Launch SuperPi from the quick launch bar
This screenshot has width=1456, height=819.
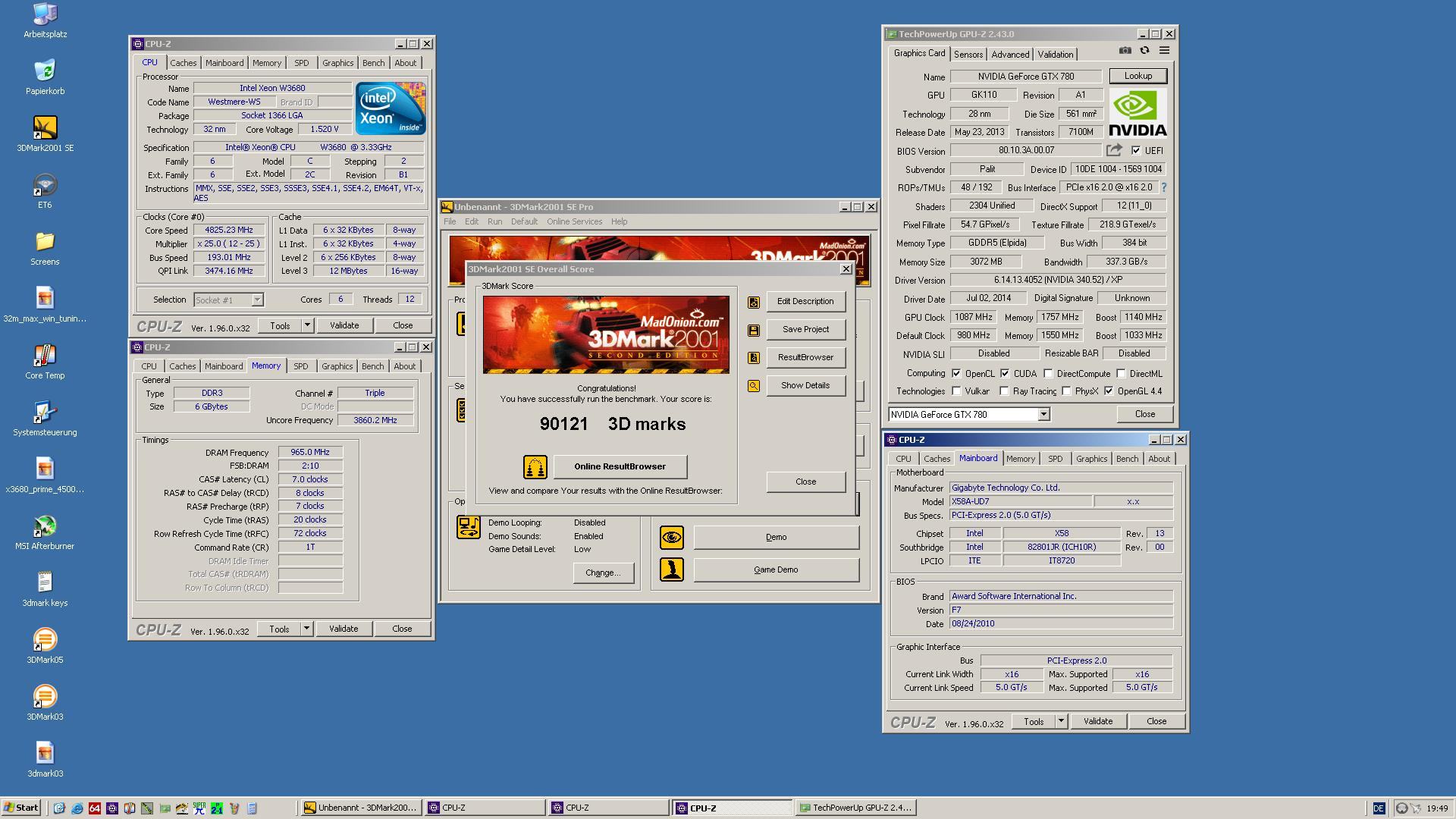pyautogui.click(x=199, y=808)
